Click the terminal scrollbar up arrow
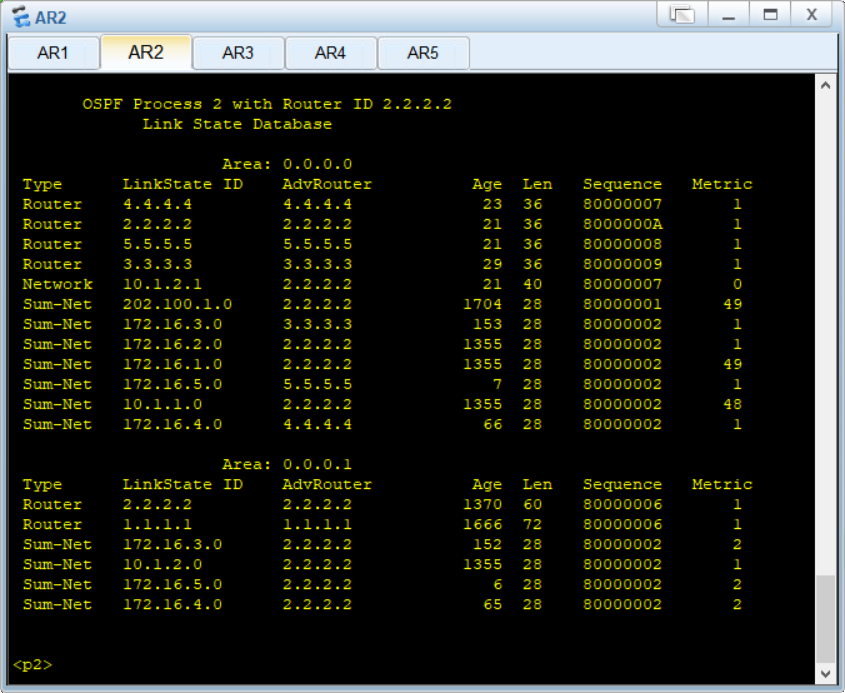The width and height of the screenshot is (845, 693). (x=826, y=85)
